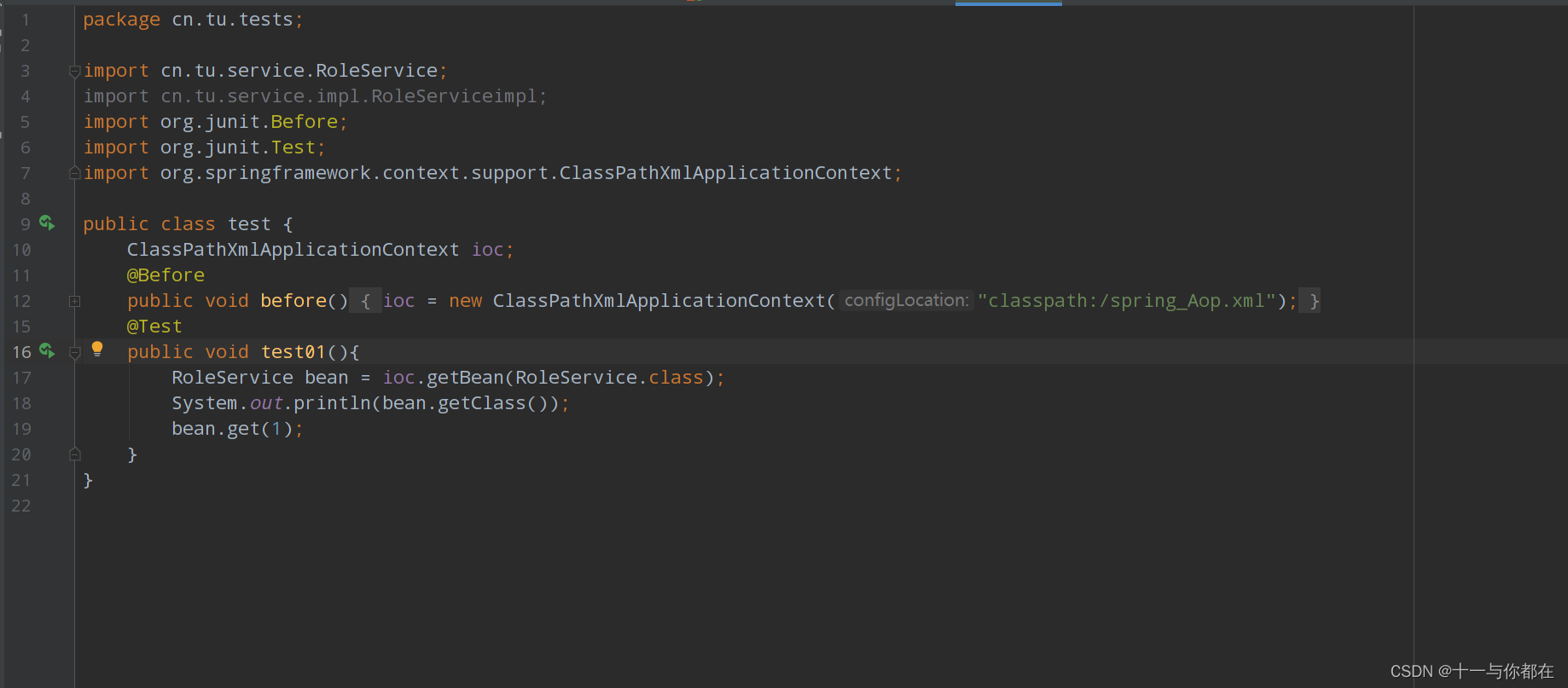Click the System.out.println statement

370,403
